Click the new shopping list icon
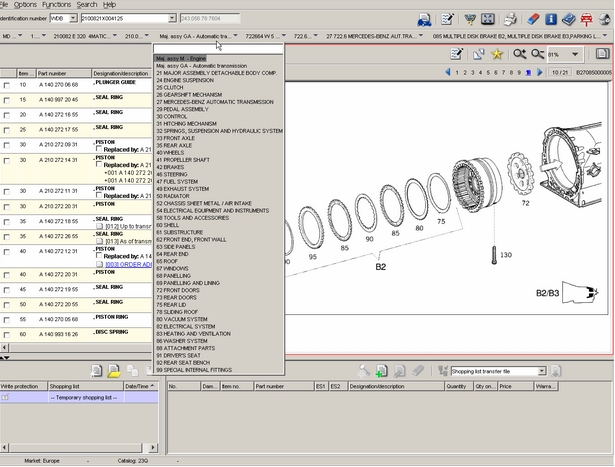 pyautogui.click(x=96, y=371)
